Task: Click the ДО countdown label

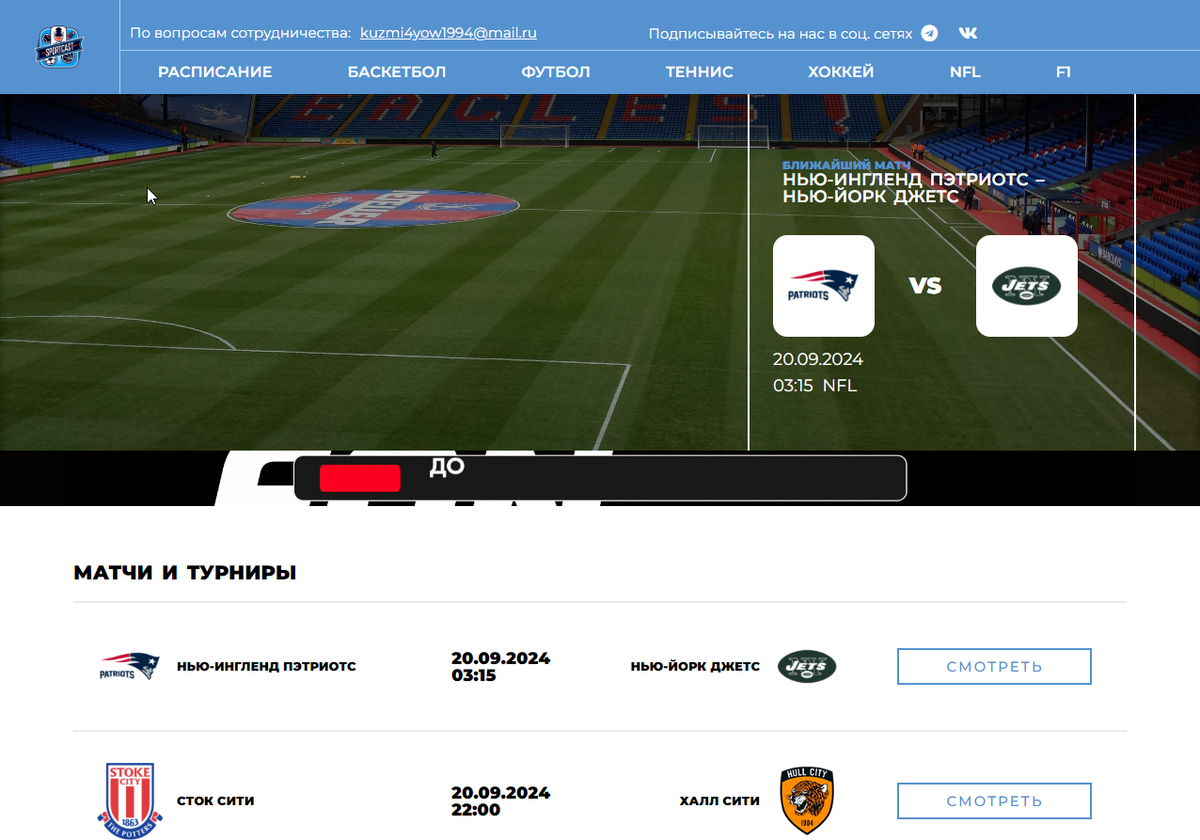Action: pos(447,467)
